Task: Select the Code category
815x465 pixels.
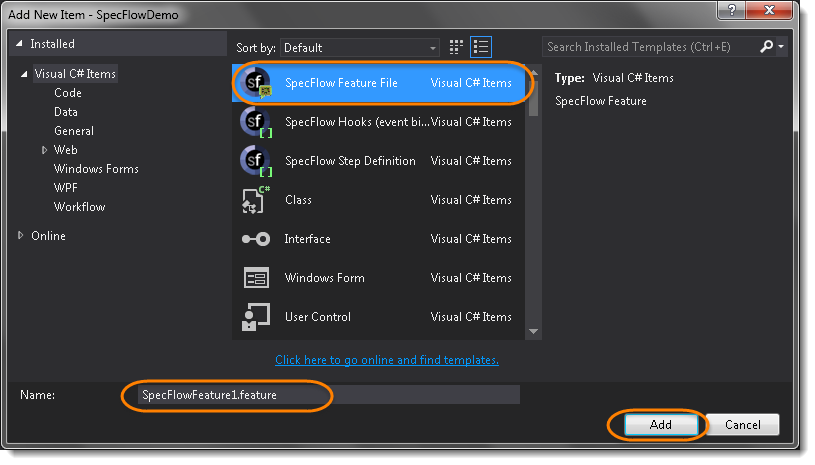Action: (68, 93)
